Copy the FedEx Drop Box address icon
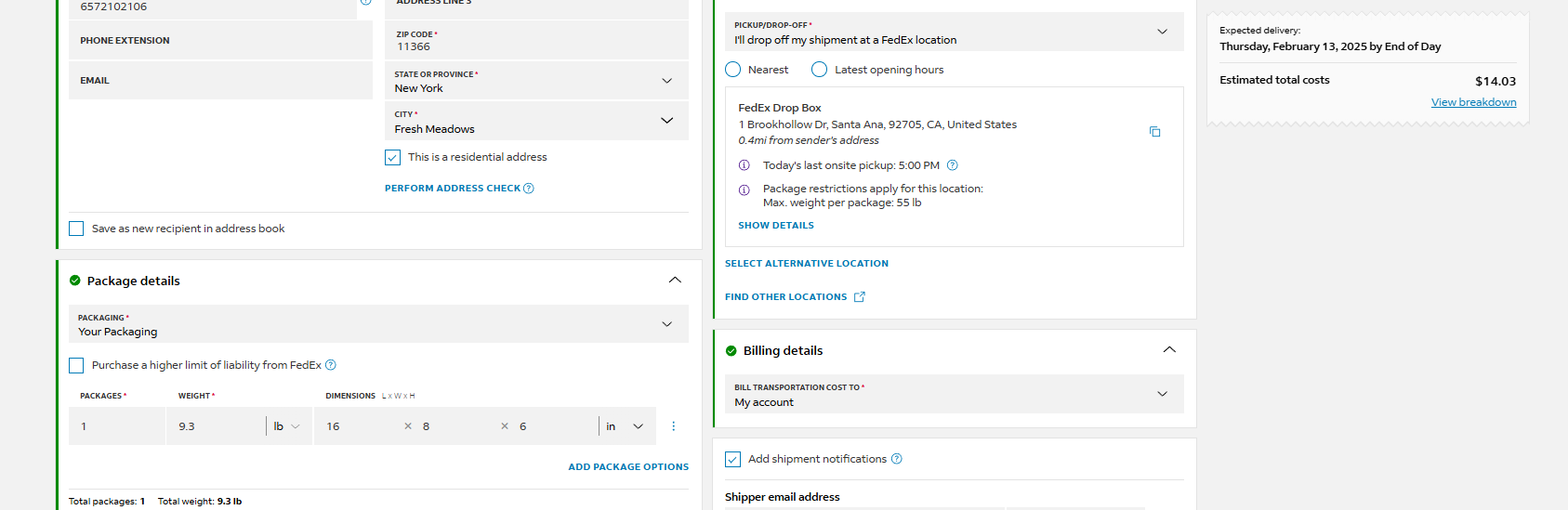This screenshot has width=1568, height=510. [1154, 132]
